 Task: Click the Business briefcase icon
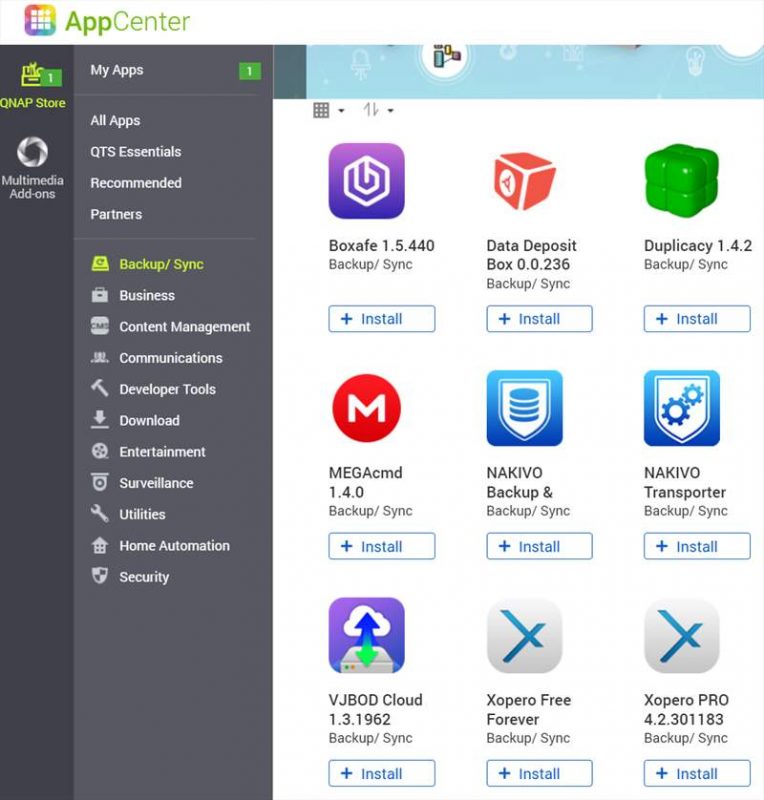click(x=100, y=295)
